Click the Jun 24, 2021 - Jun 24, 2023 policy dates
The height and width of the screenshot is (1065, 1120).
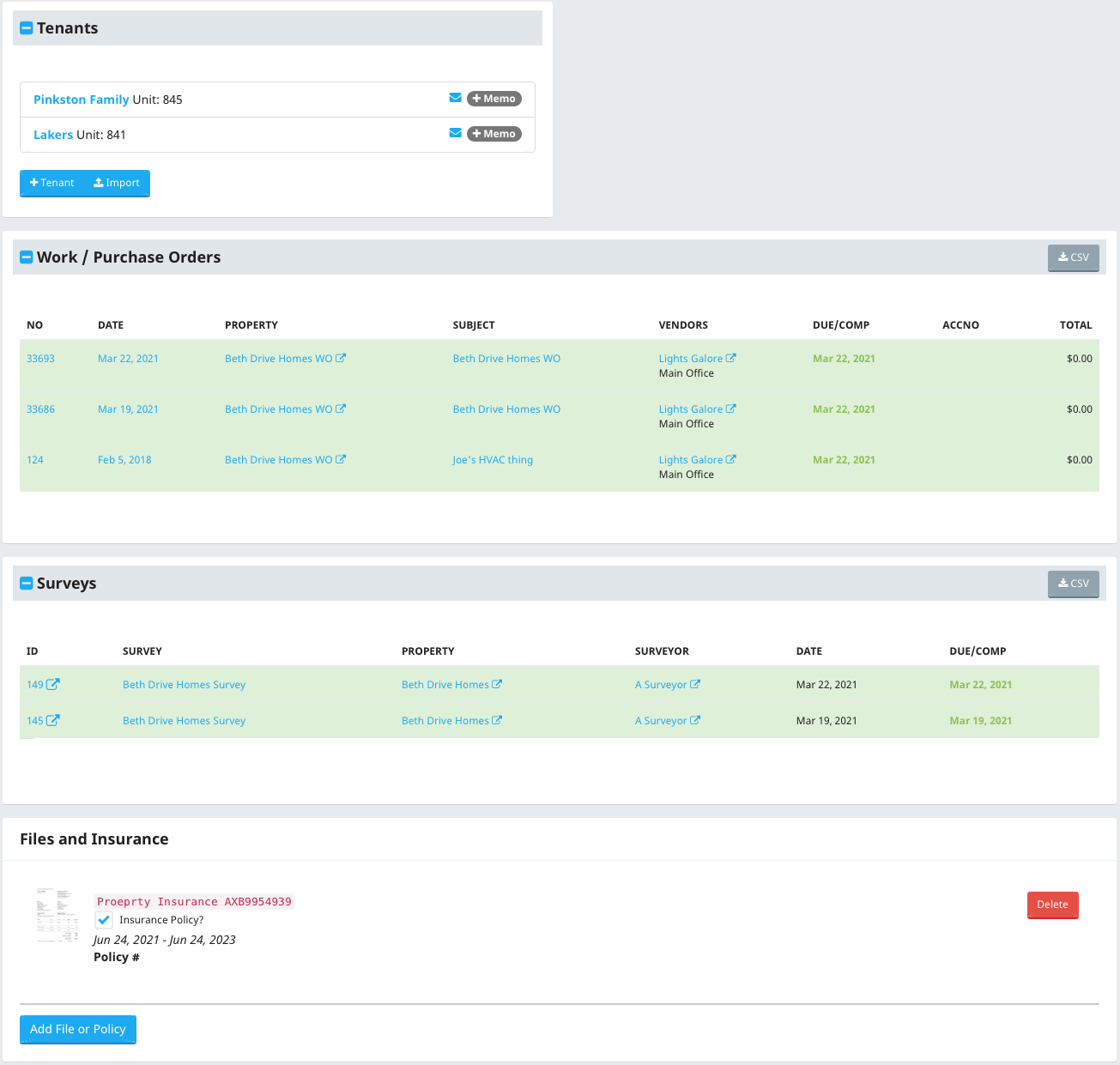point(165,940)
